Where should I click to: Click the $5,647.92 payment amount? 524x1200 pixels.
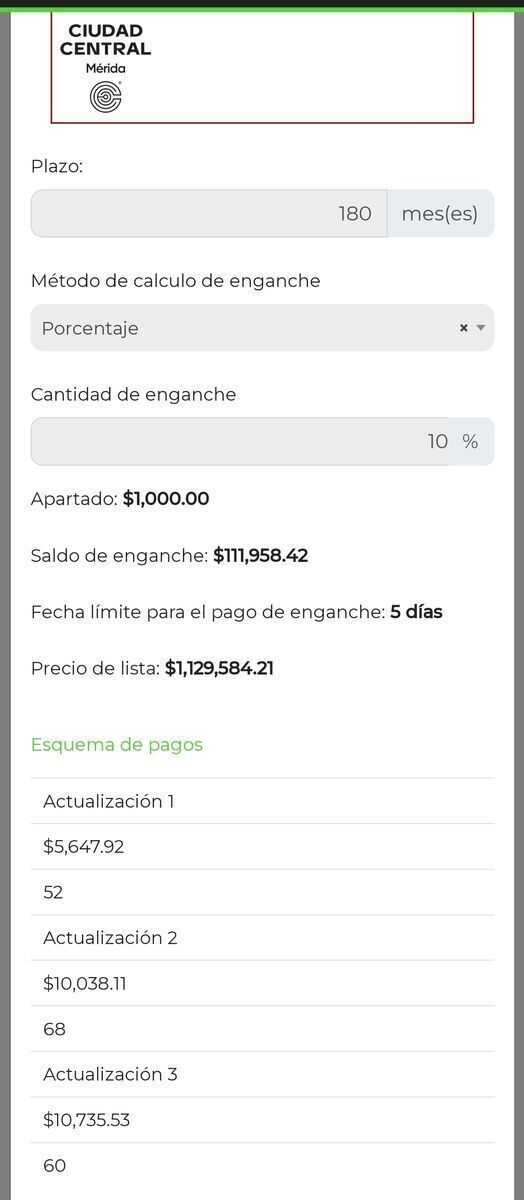tap(84, 847)
